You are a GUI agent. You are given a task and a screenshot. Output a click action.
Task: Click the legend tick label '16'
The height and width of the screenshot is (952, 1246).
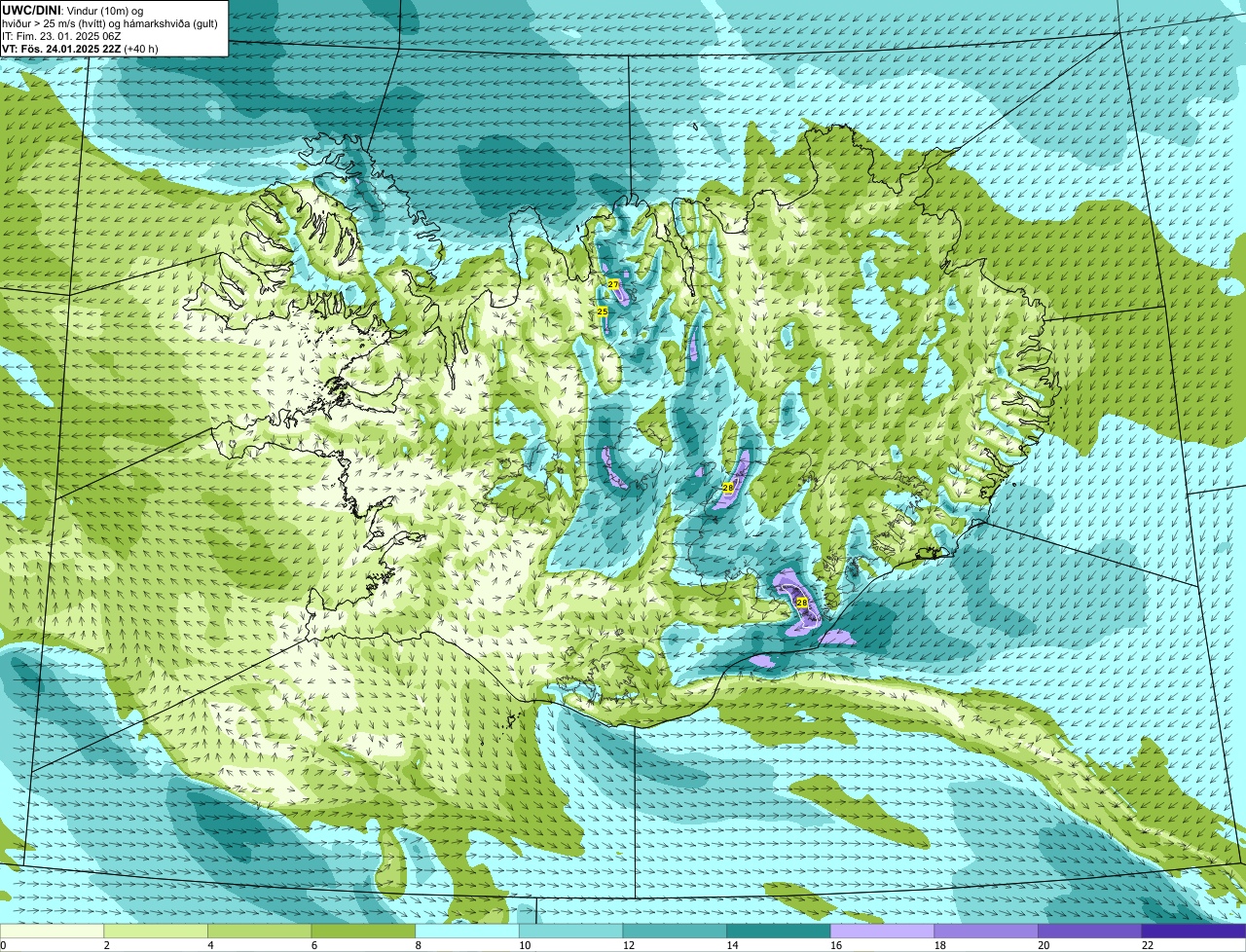[x=836, y=945]
